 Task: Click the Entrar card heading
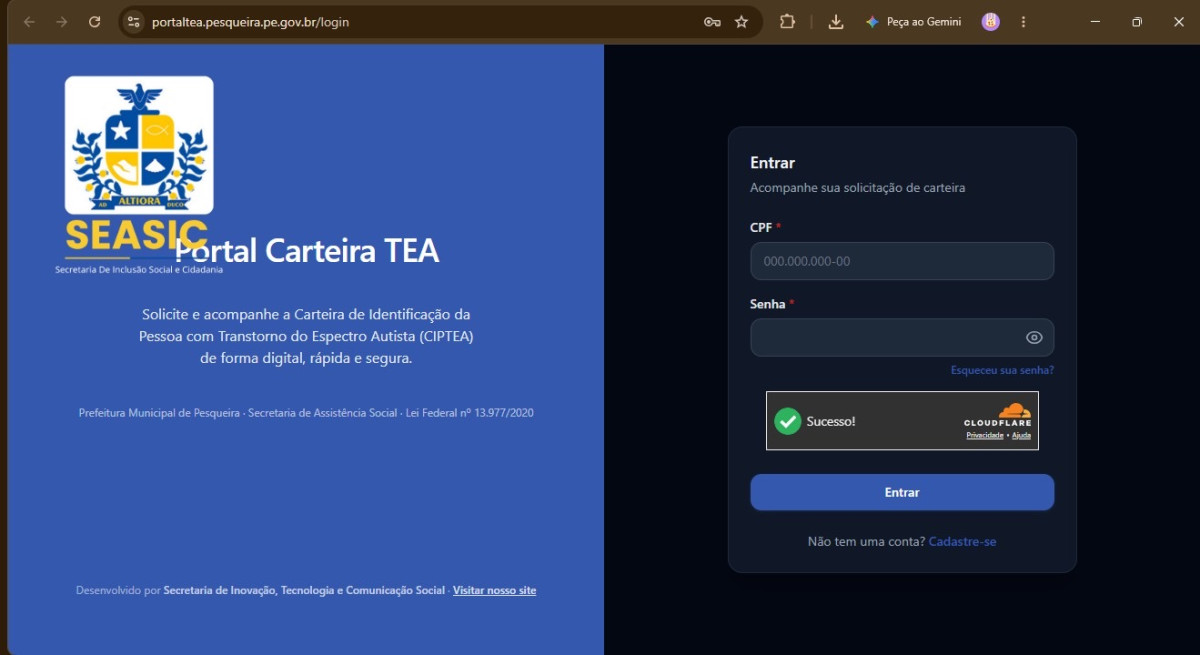[x=772, y=163]
